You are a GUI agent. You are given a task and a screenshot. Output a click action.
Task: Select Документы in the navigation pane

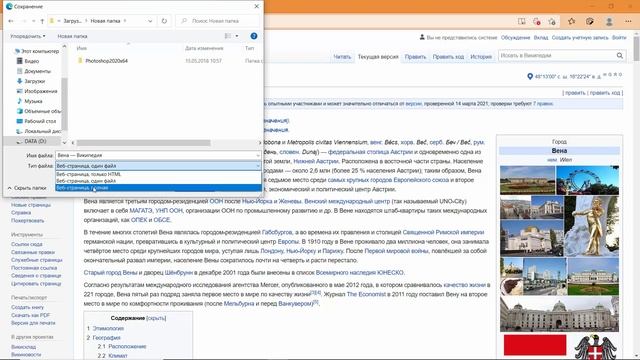tap(37, 71)
